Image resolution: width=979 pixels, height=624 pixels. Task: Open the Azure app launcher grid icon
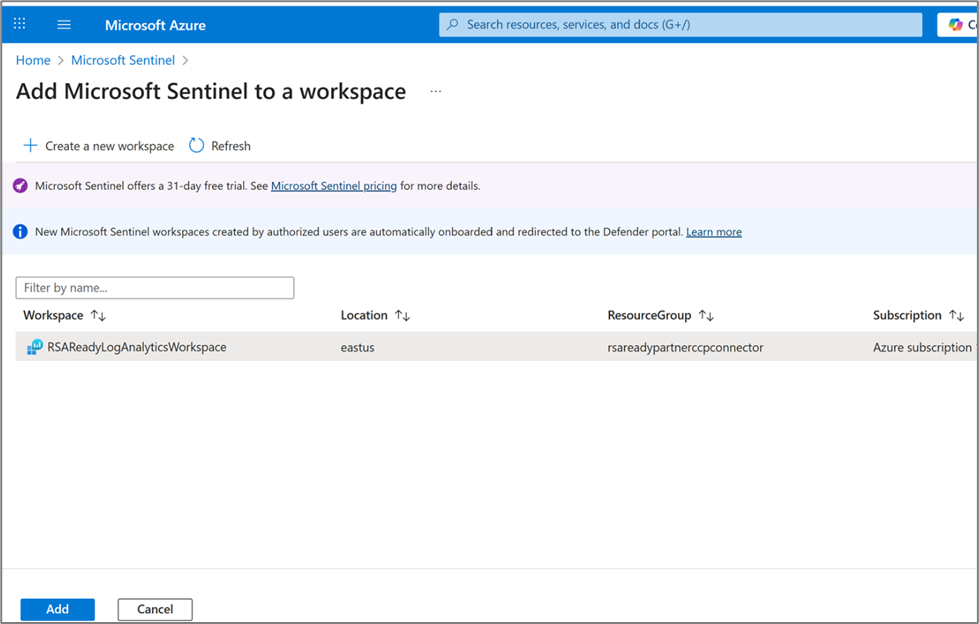20,24
